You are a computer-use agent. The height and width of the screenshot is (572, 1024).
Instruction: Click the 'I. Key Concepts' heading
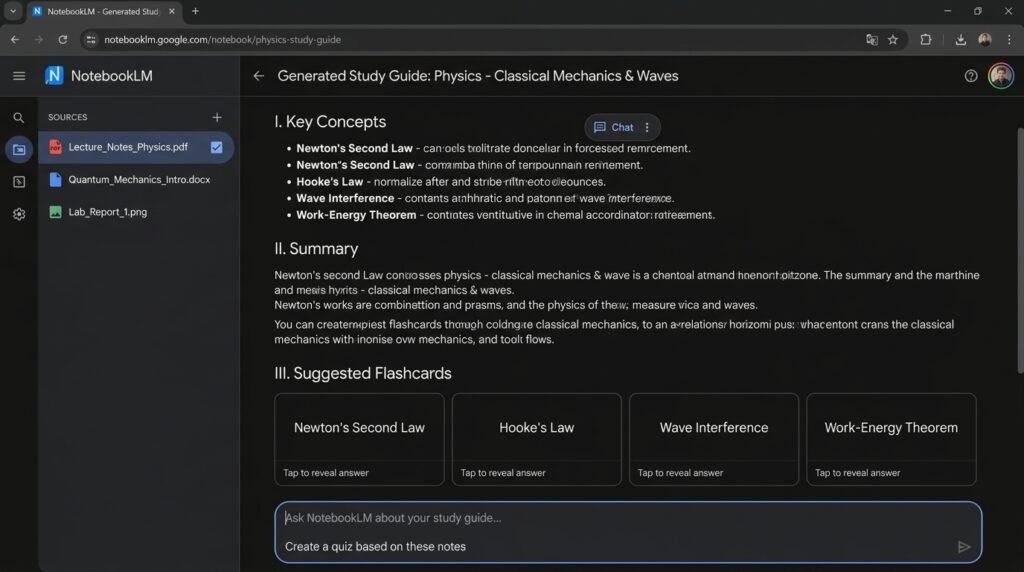coord(330,122)
